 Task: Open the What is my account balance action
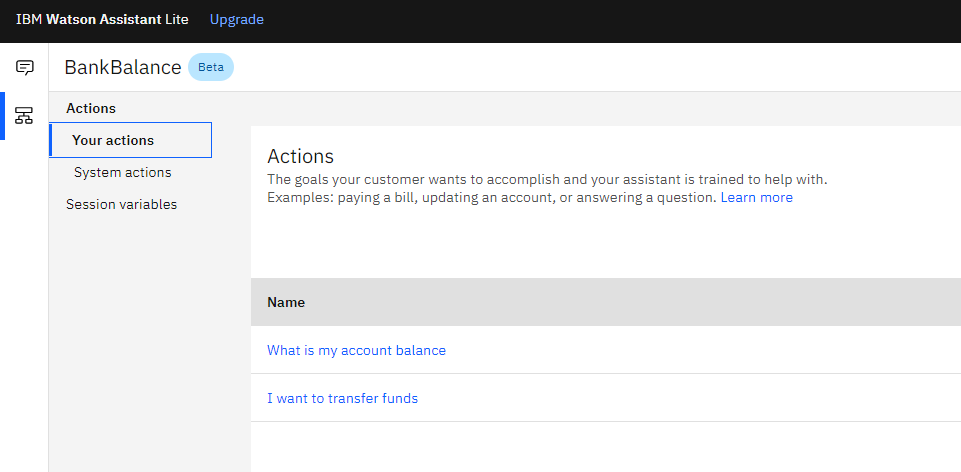click(x=357, y=350)
